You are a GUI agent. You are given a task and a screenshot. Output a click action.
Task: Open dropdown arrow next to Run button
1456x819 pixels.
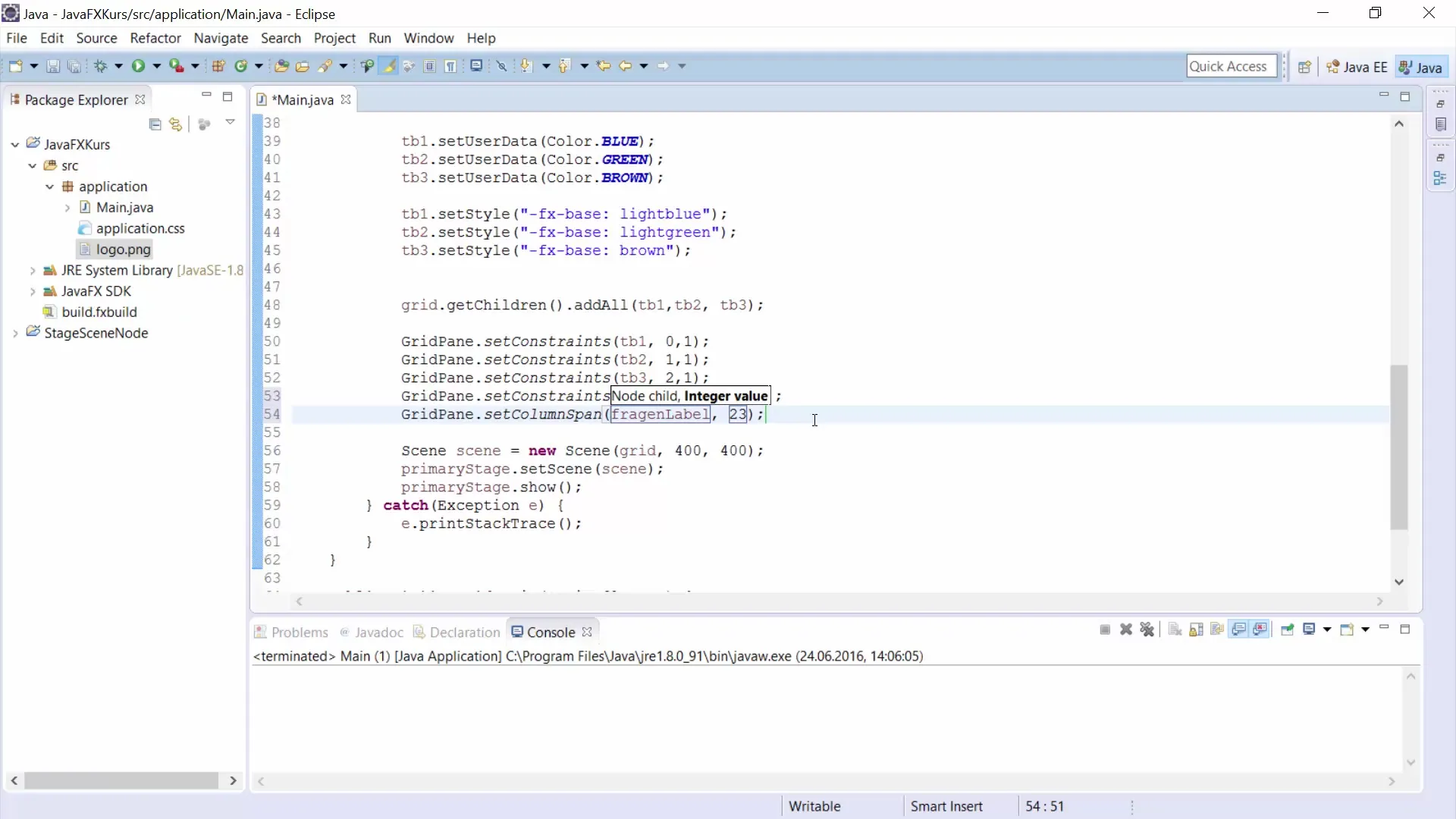[x=157, y=66]
